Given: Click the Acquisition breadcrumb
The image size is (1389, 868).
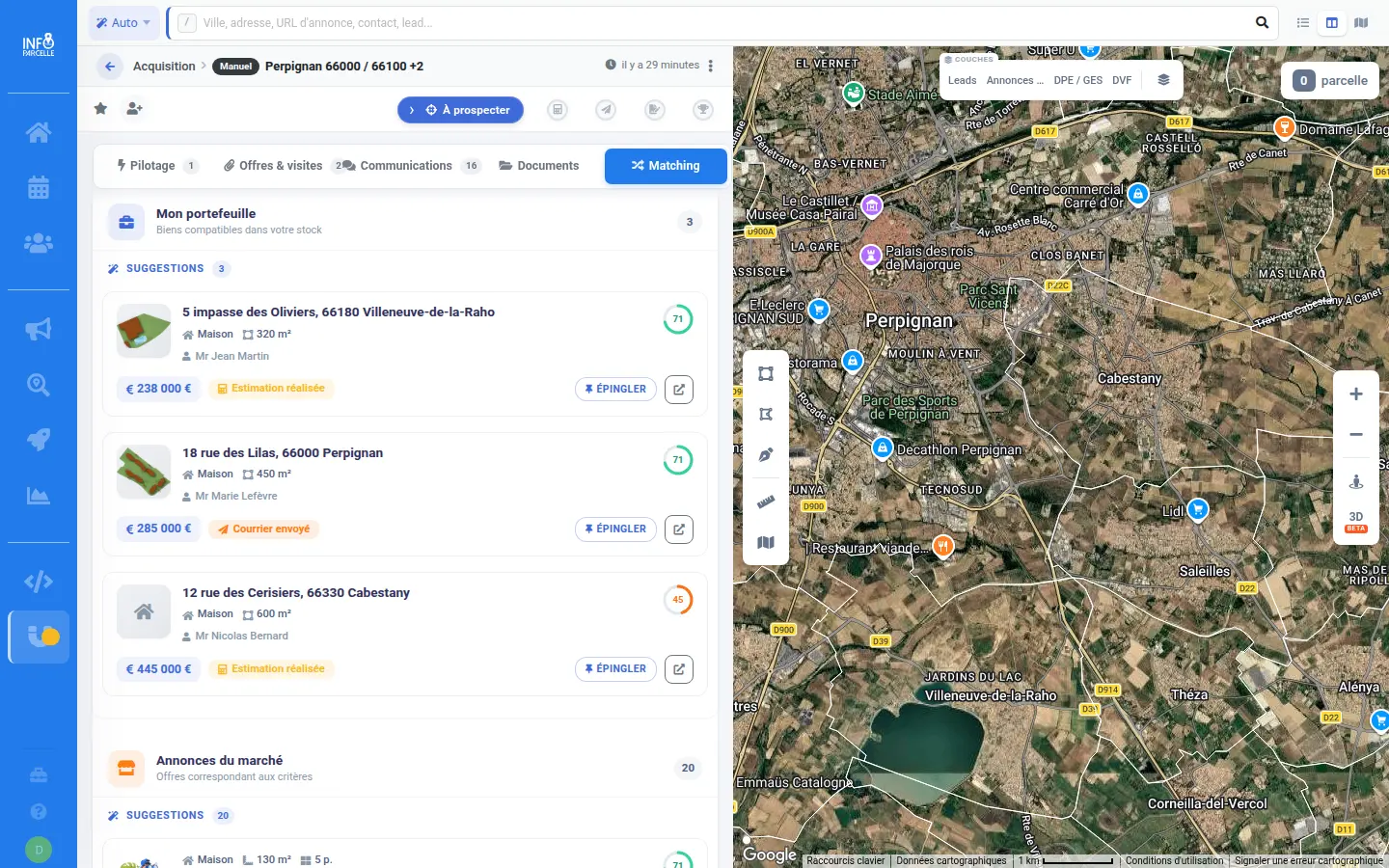Looking at the screenshot, I should click(164, 67).
